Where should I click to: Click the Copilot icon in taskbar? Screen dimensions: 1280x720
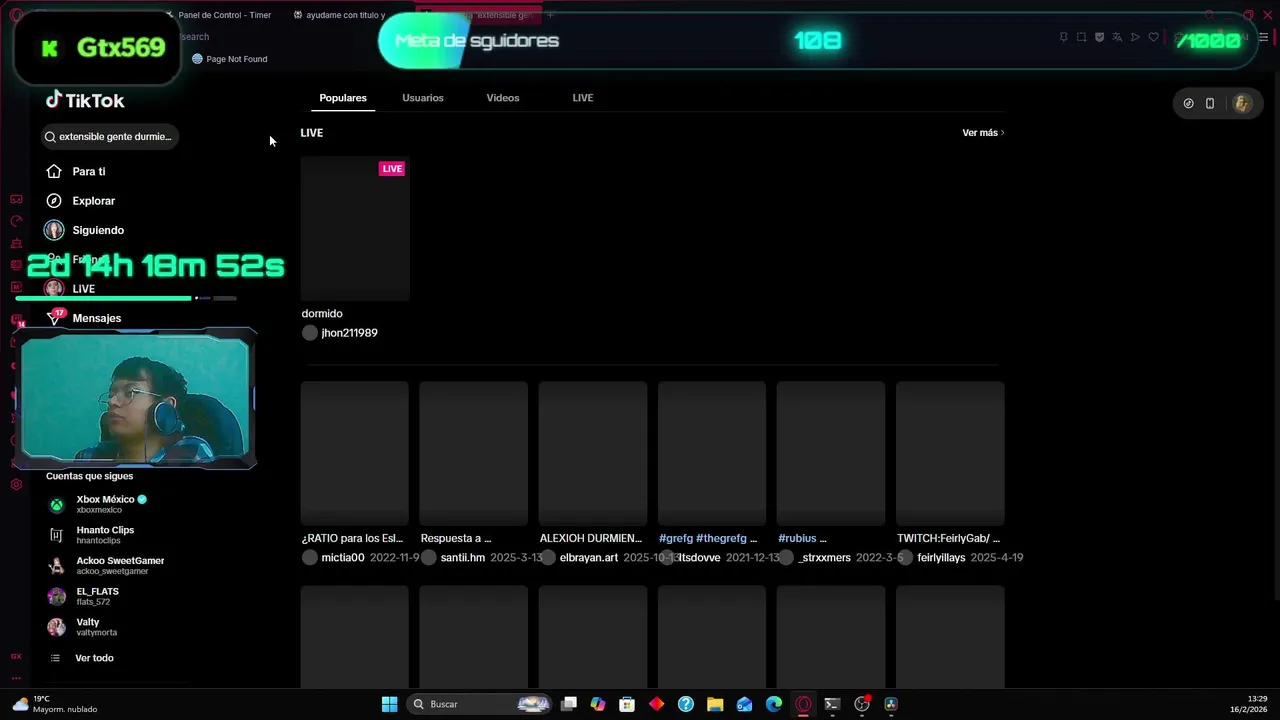coord(598,704)
